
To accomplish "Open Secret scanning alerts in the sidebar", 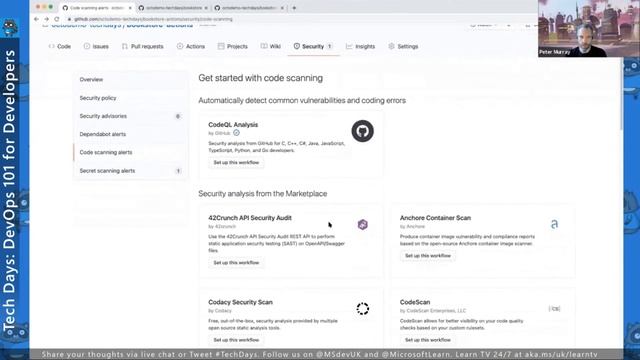I will point(130,171).
